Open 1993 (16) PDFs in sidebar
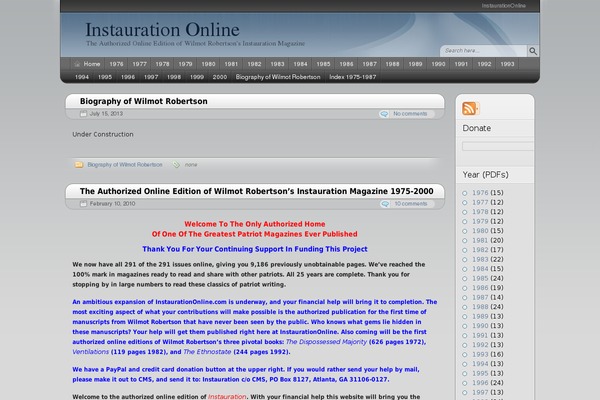The height and width of the screenshot is (400, 600). tap(488, 354)
